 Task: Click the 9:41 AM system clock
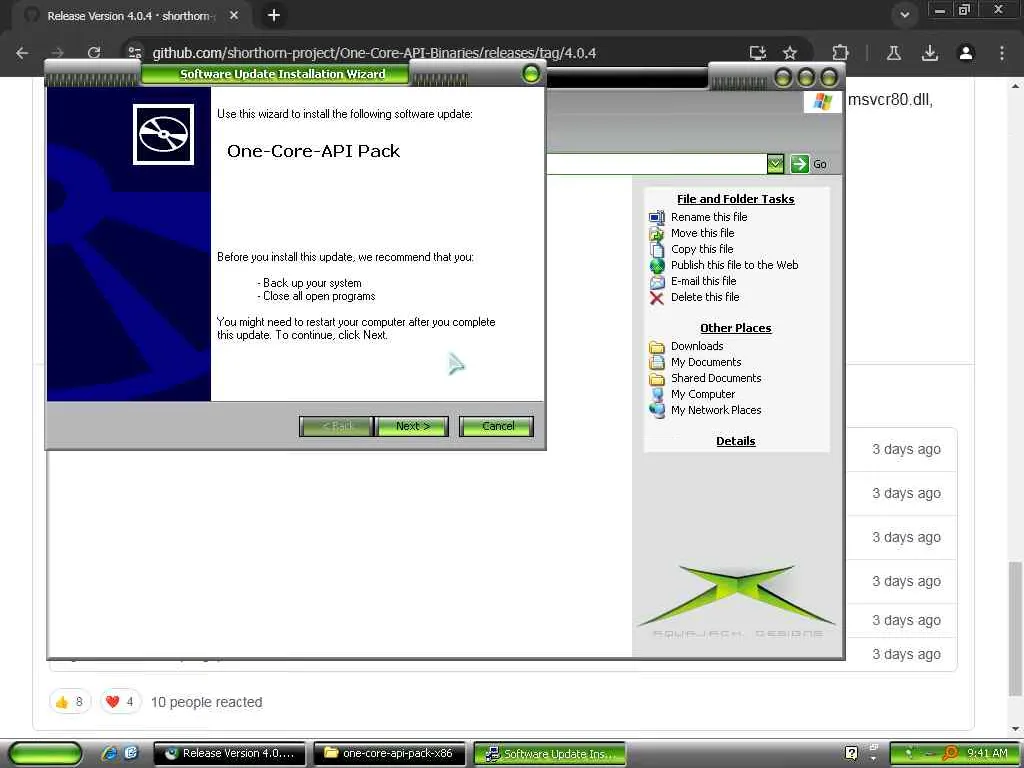click(987, 754)
